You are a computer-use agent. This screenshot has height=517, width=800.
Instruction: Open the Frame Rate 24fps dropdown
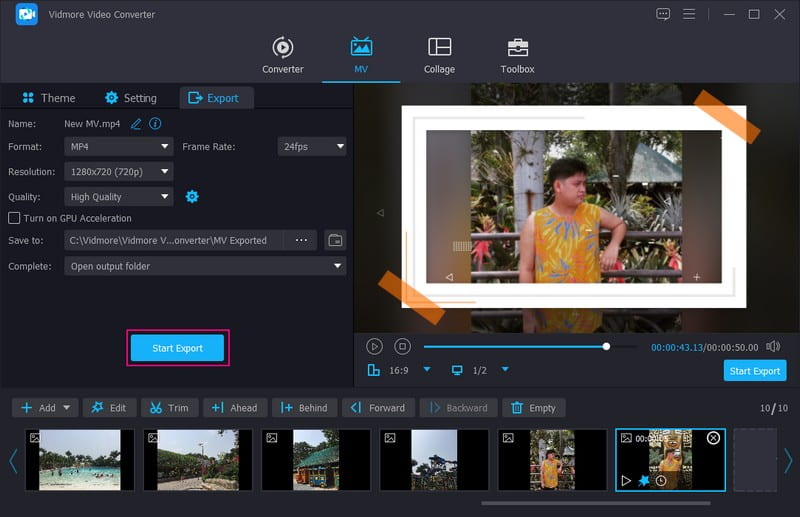[x=311, y=146]
